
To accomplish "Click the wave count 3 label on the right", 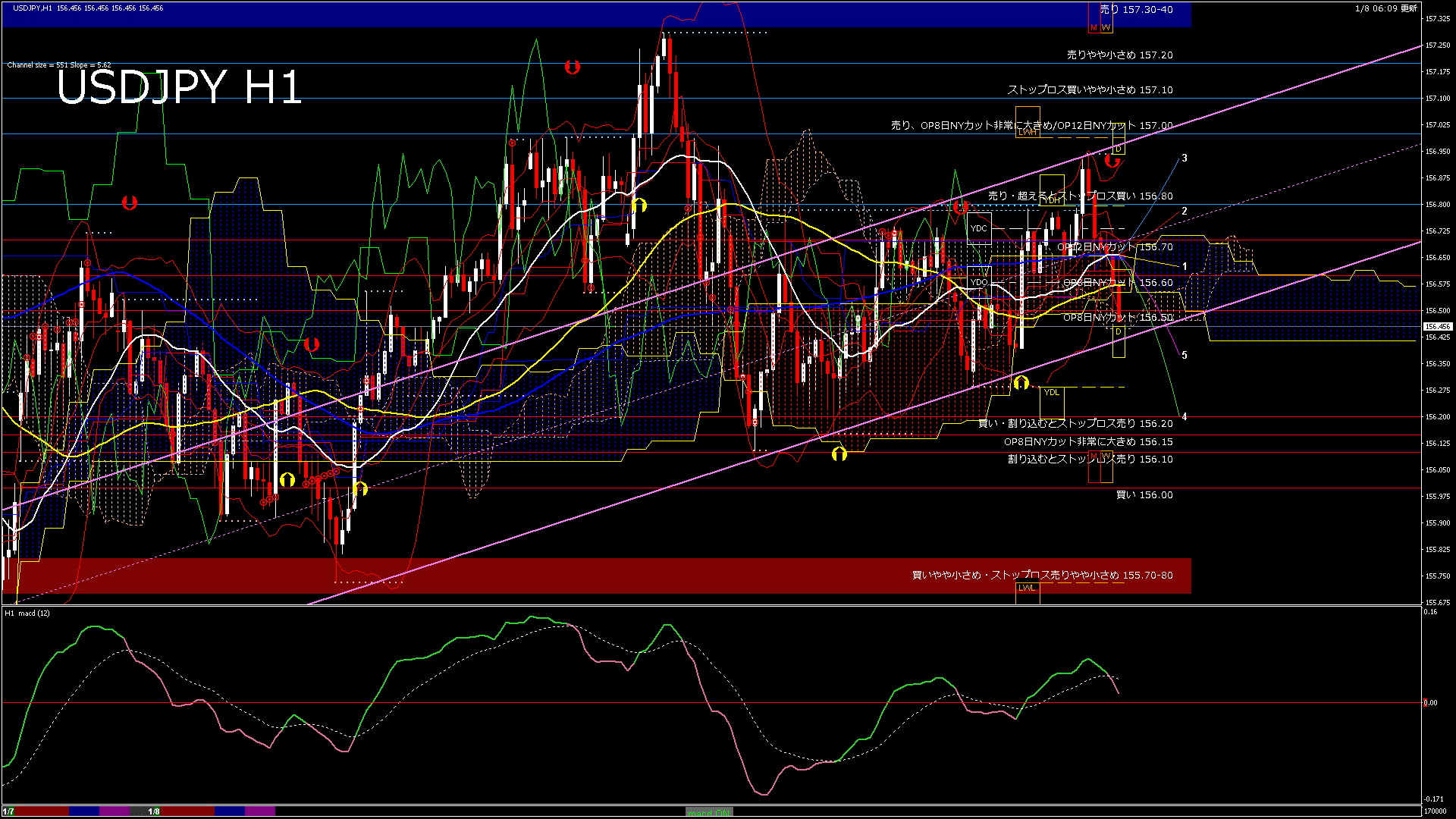I will tap(1184, 158).
